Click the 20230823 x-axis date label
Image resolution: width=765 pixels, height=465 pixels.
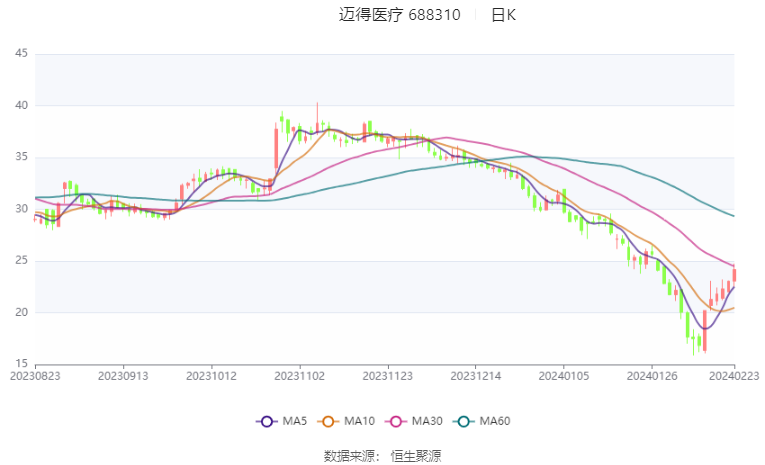click(36, 376)
